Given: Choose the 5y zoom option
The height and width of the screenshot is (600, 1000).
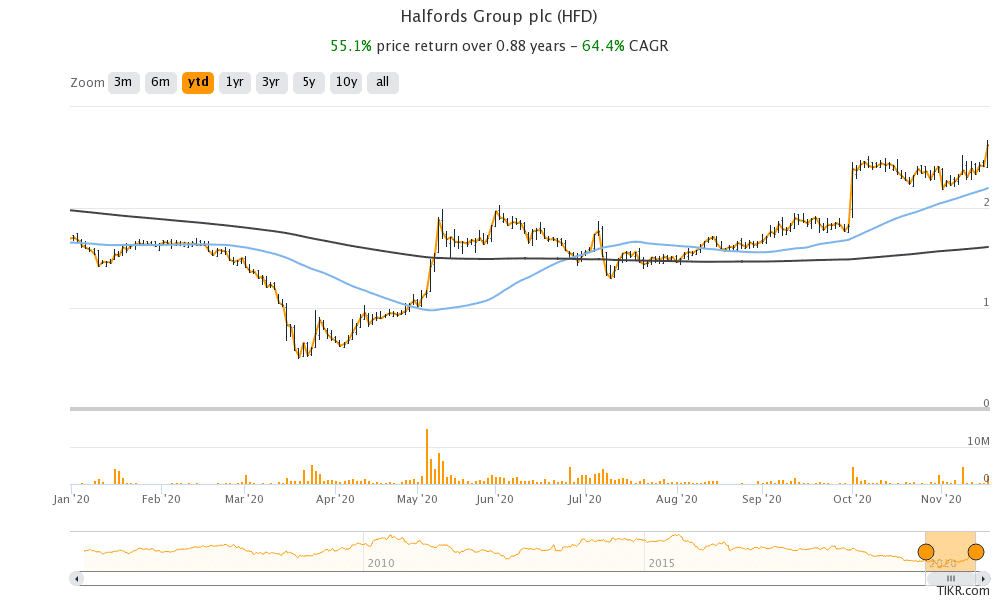Looking at the screenshot, I should [309, 82].
